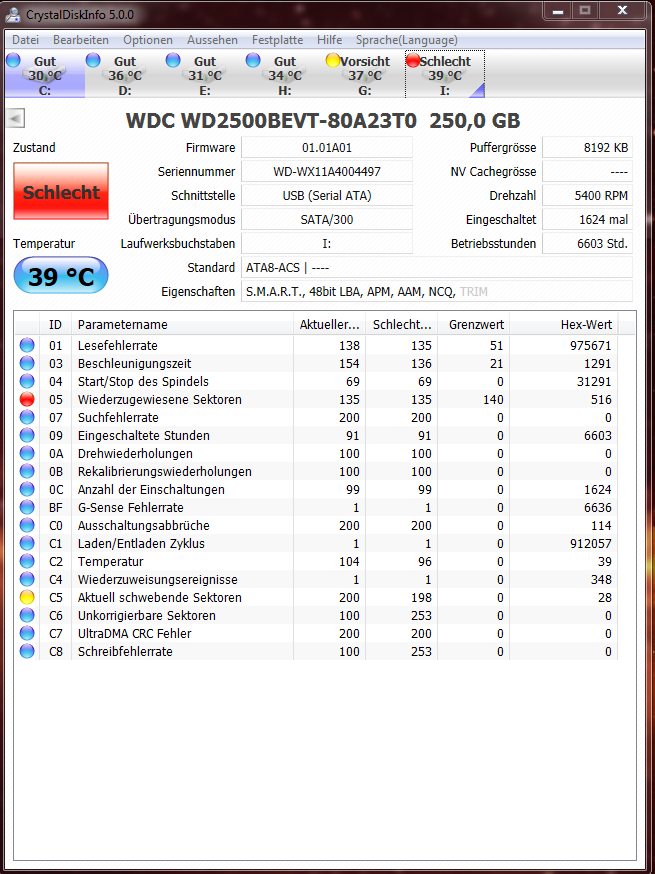Click the Puffergrösse field 8192 KB
This screenshot has height=874, width=655.
pyautogui.click(x=588, y=148)
